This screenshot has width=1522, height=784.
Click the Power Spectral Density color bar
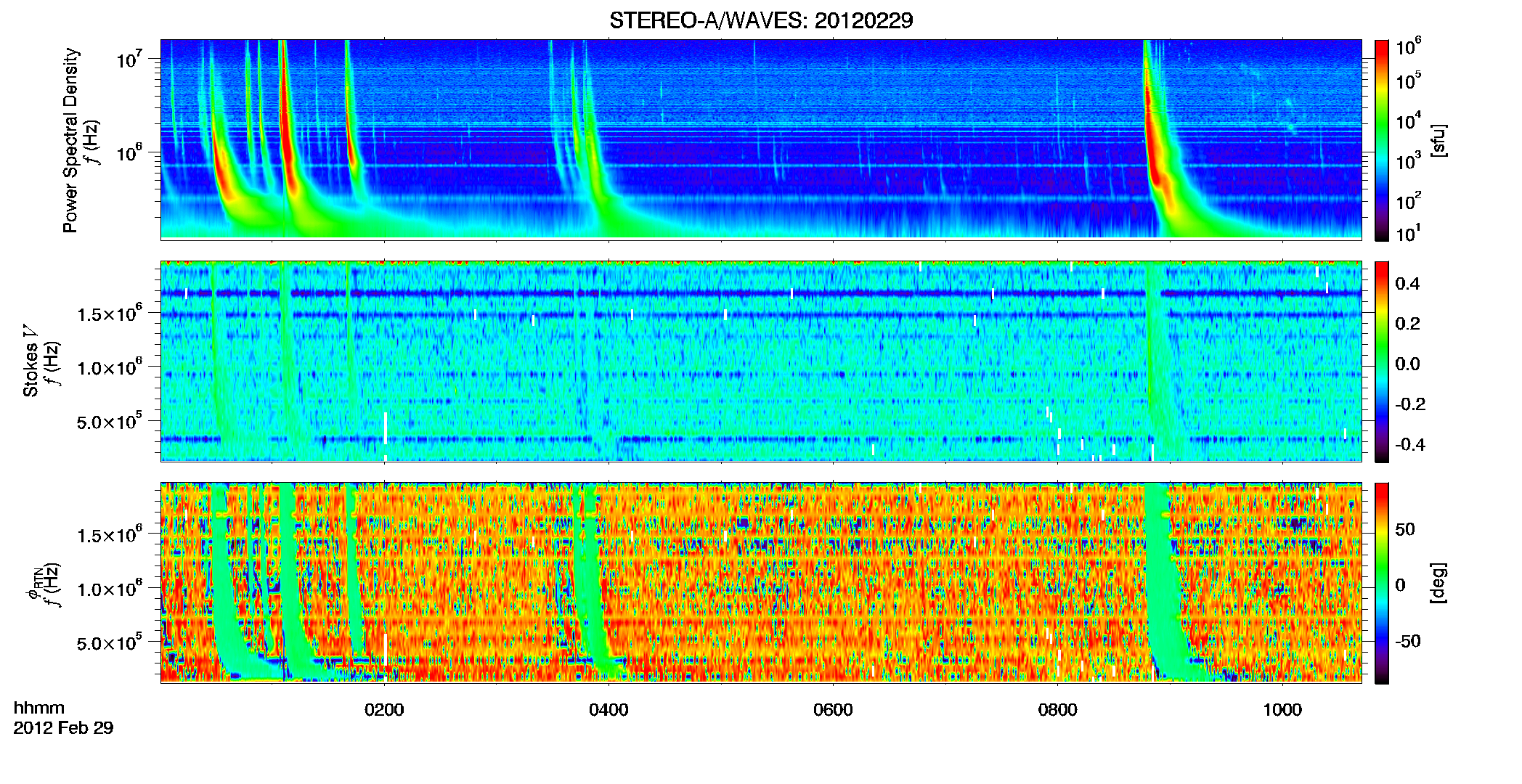(x=1382, y=140)
